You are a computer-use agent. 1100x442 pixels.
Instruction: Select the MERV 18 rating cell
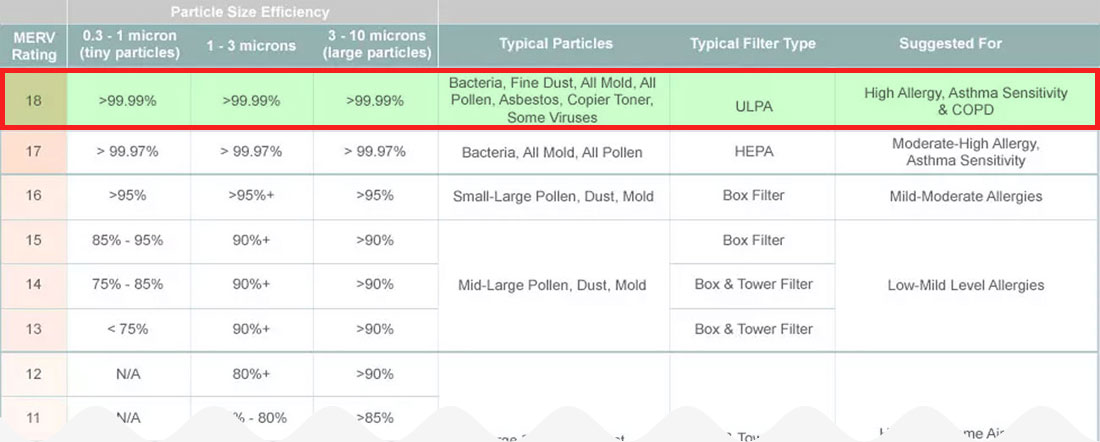pos(34,100)
